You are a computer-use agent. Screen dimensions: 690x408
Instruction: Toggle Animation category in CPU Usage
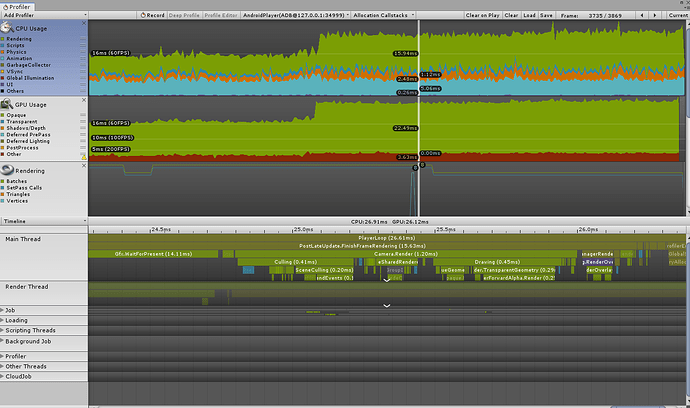pos(19,58)
